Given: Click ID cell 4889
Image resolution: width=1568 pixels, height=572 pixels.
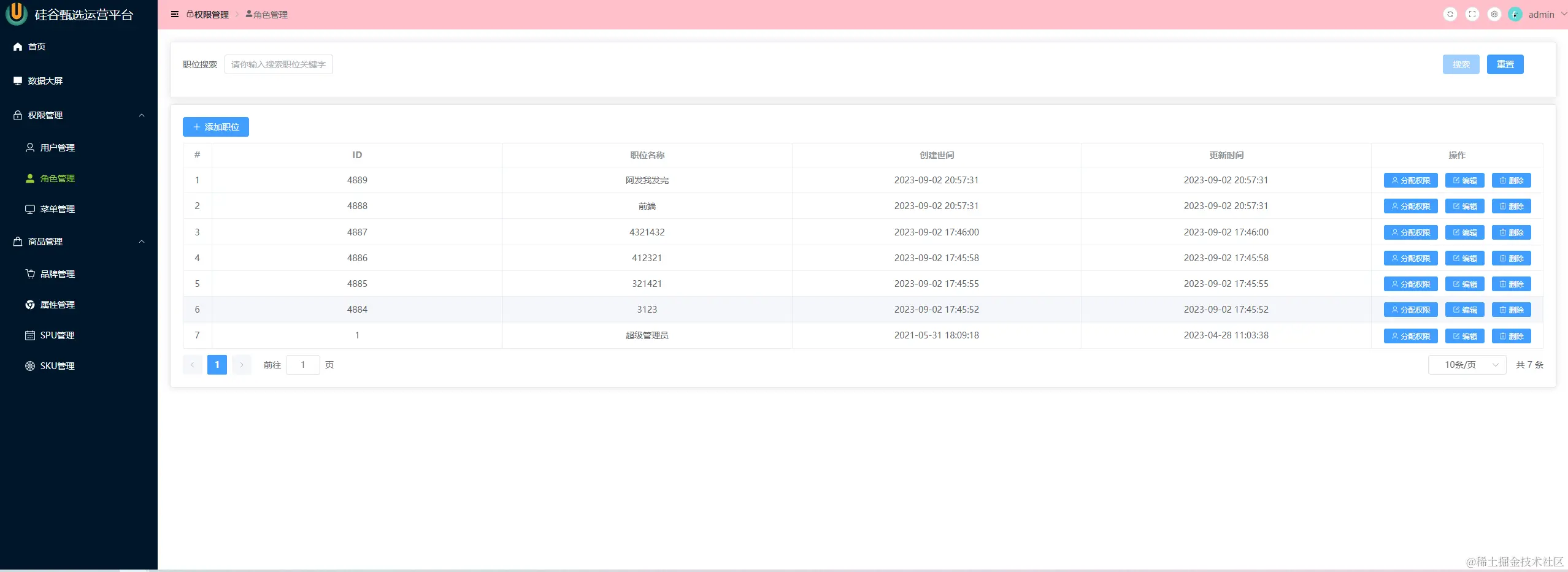Looking at the screenshot, I should tap(357, 180).
